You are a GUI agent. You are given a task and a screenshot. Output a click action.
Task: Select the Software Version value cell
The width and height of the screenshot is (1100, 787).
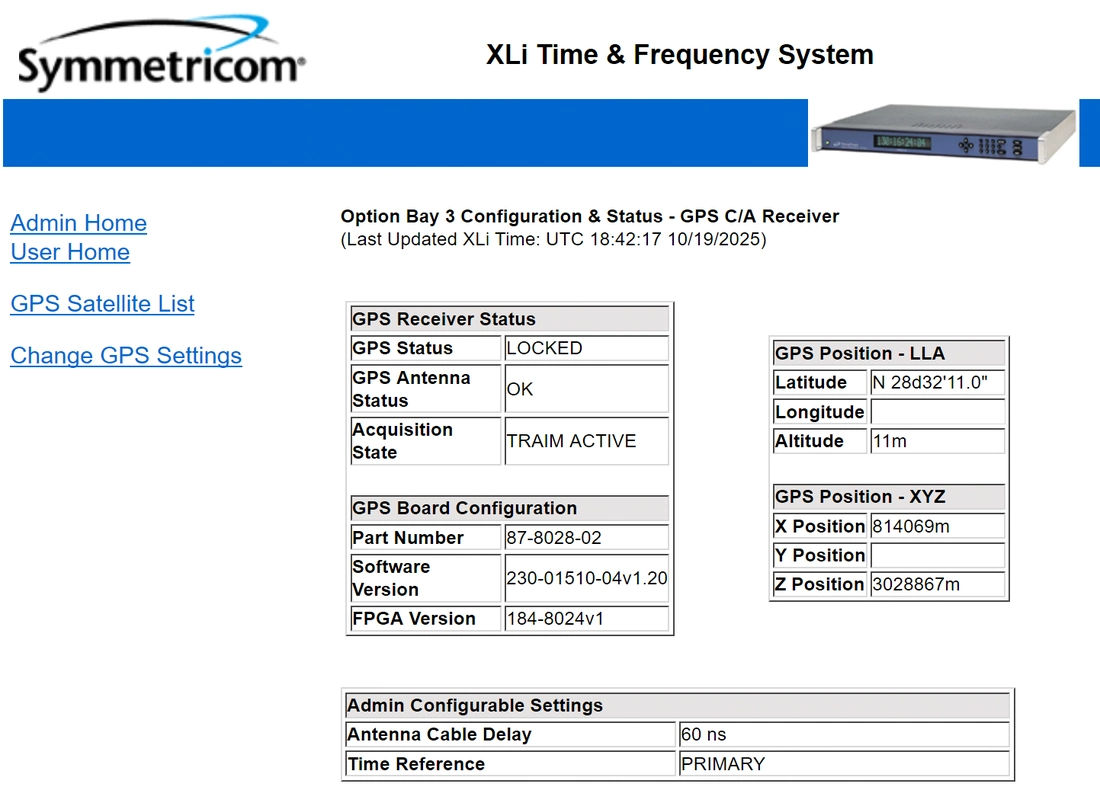tap(586, 578)
